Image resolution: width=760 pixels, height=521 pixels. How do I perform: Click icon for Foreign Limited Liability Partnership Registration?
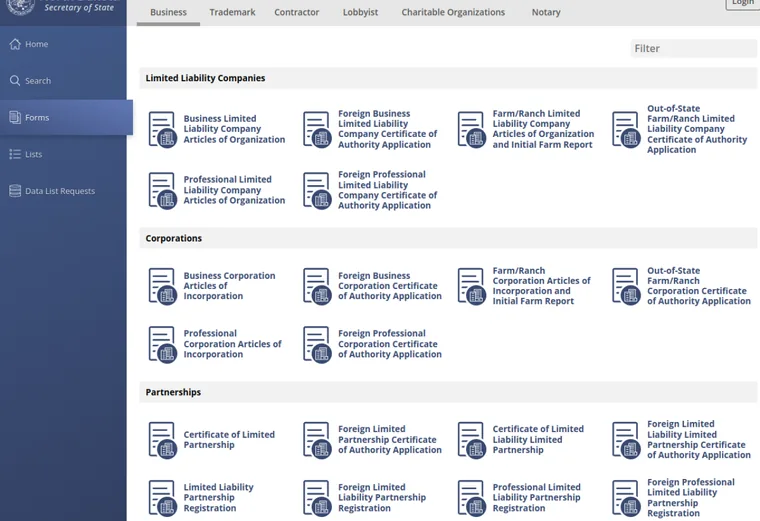click(317, 498)
